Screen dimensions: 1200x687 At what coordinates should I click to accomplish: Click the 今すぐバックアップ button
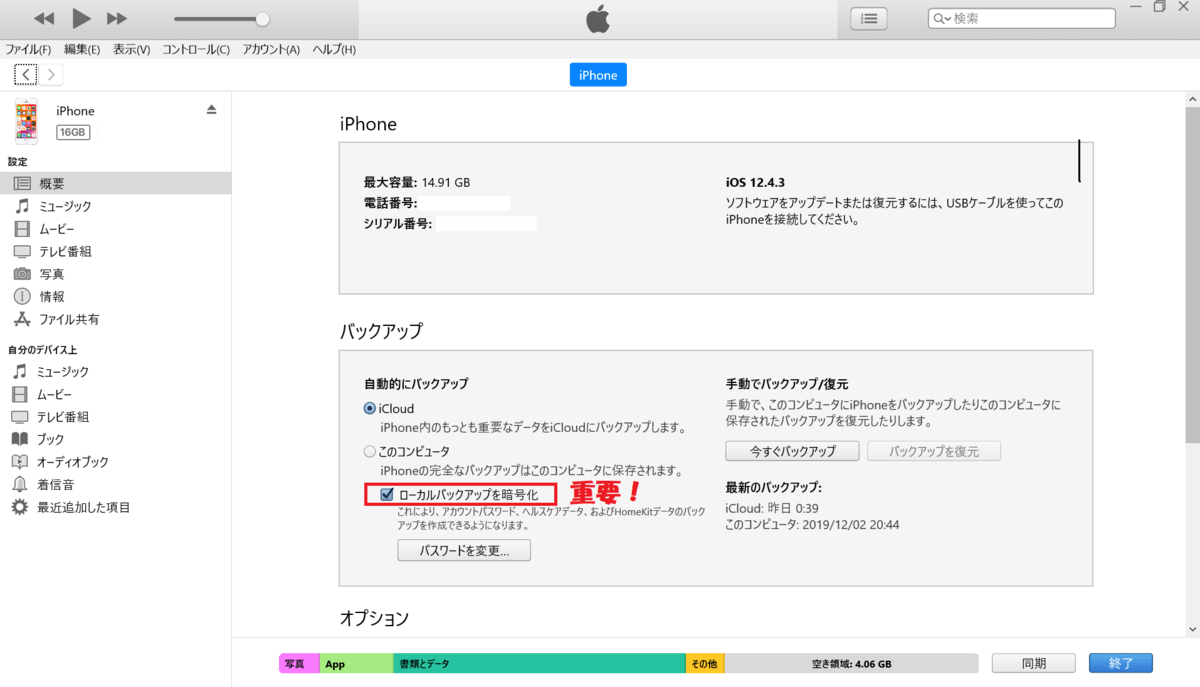(793, 451)
